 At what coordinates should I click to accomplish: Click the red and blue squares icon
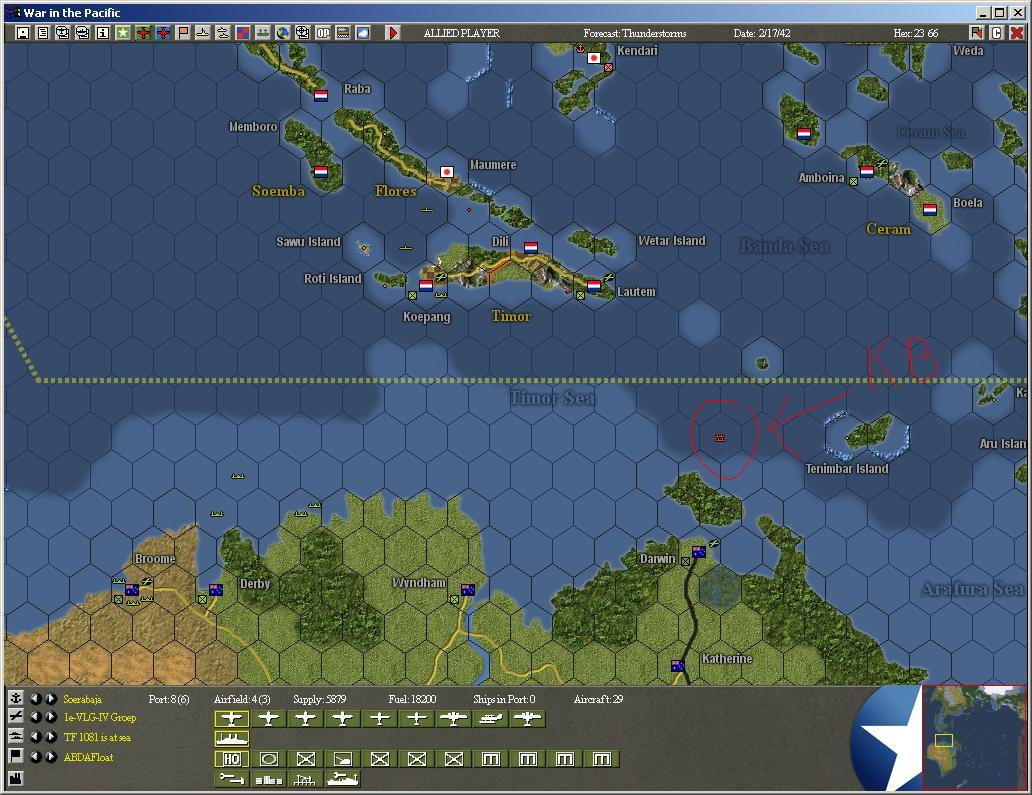coord(243,33)
